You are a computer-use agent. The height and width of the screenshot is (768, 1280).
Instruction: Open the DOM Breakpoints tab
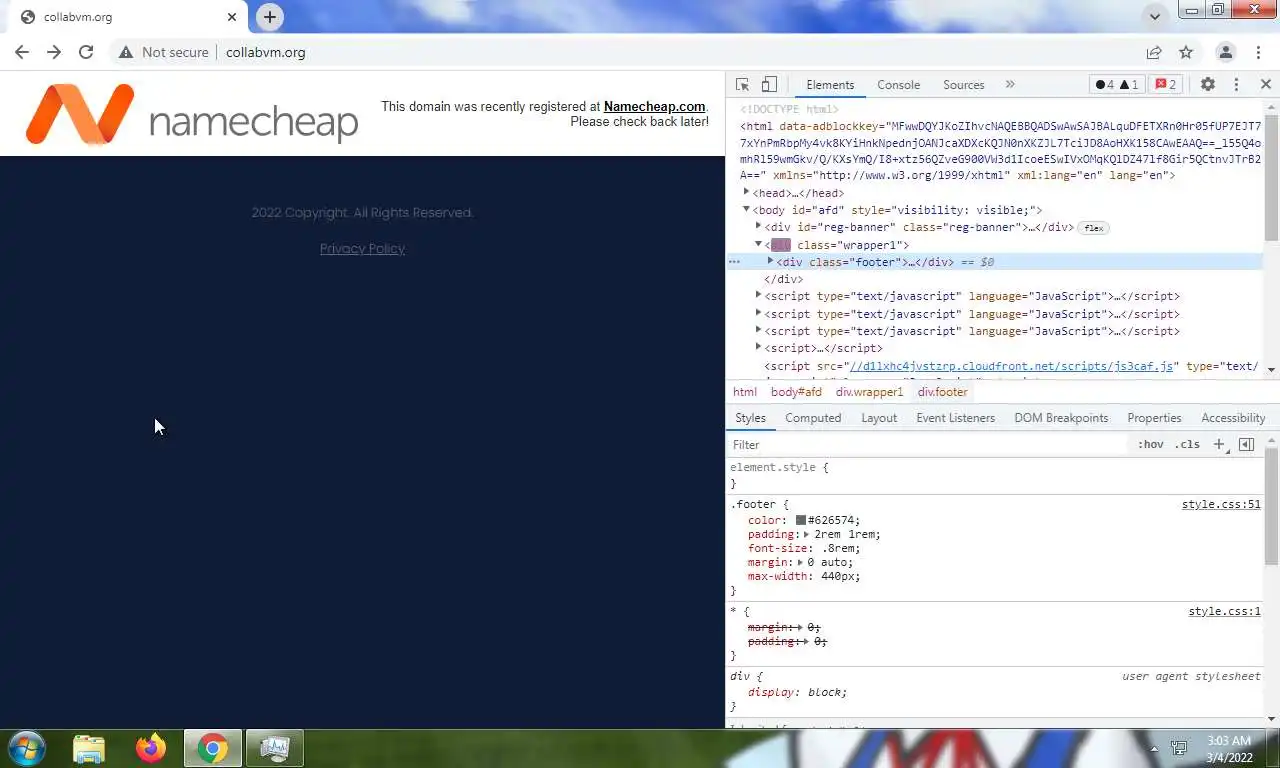click(1061, 418)
